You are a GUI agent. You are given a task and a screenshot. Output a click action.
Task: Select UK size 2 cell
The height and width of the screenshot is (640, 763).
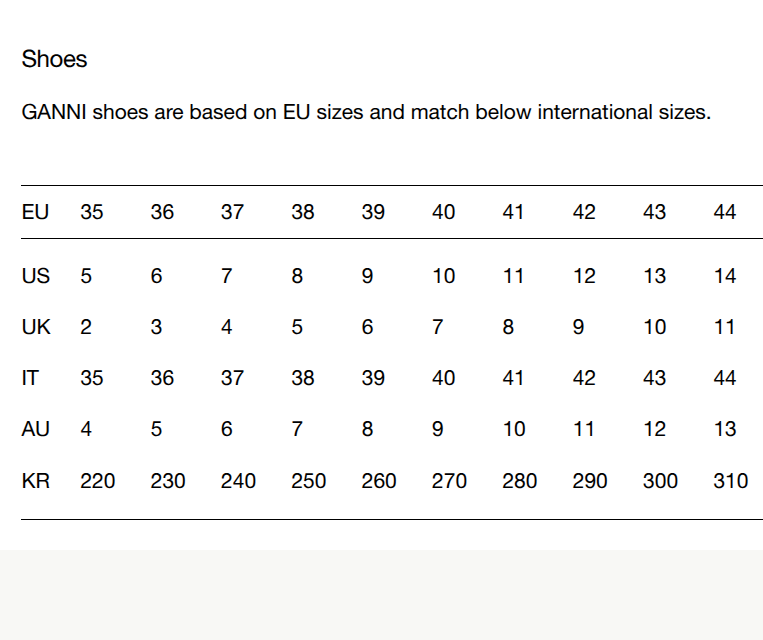tap(86, 327)
